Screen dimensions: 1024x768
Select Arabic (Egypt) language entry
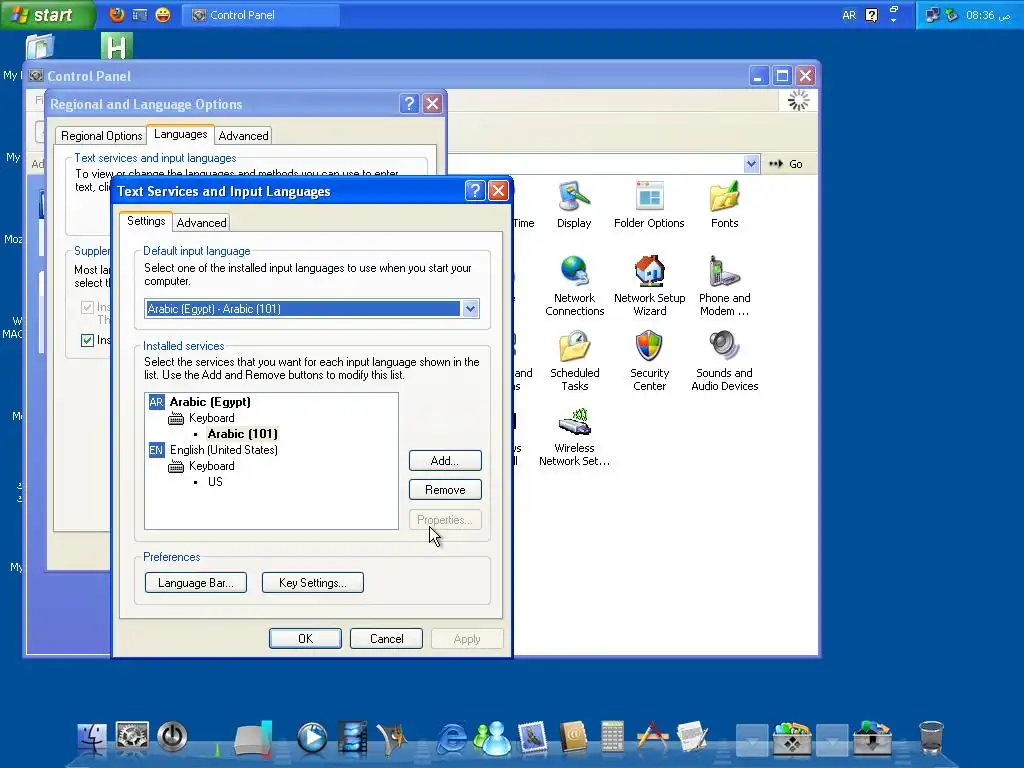(x=210, y=402)
